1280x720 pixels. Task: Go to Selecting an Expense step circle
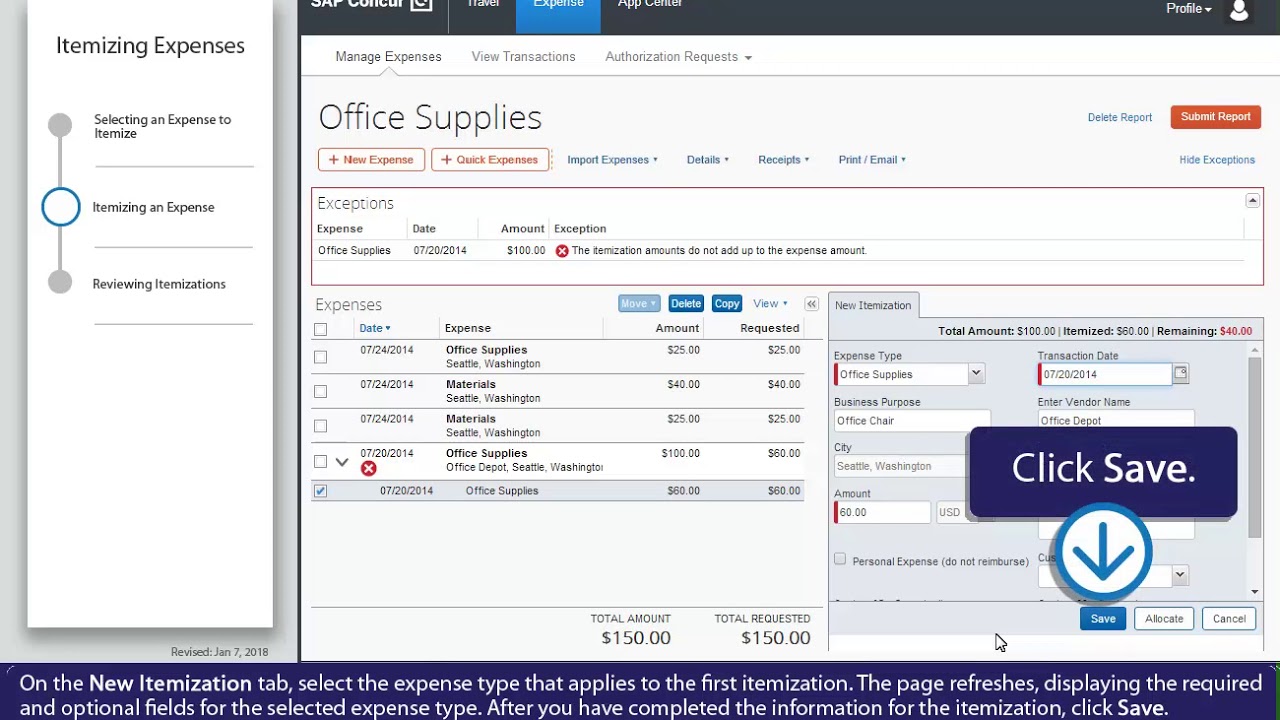[x=60, y=125]
